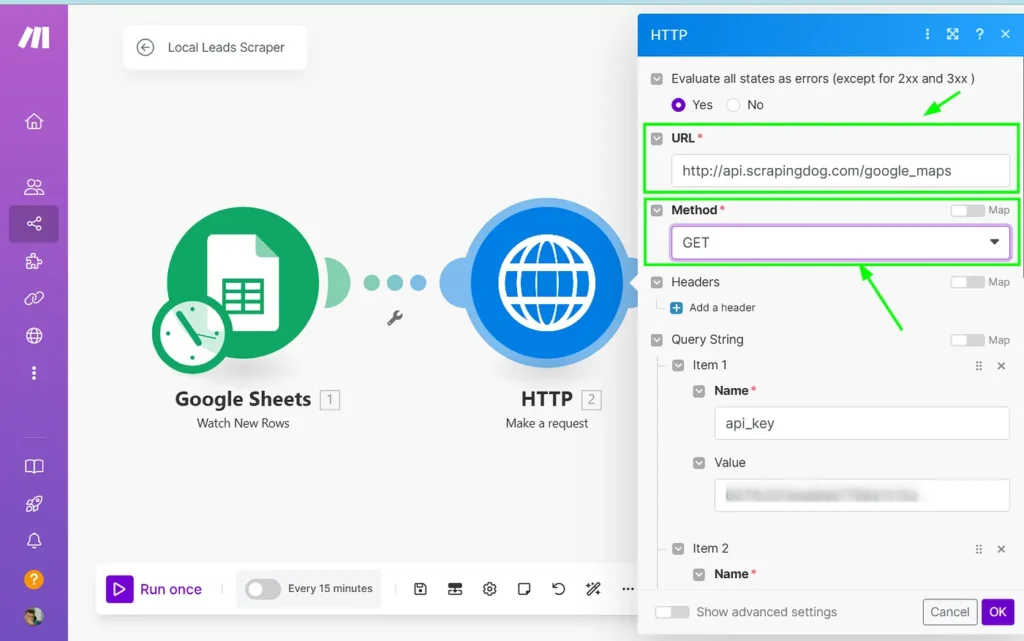This screenshot has width=1024, height=641.
Task: Click the wrench icon between the modules
Action: 394,316
